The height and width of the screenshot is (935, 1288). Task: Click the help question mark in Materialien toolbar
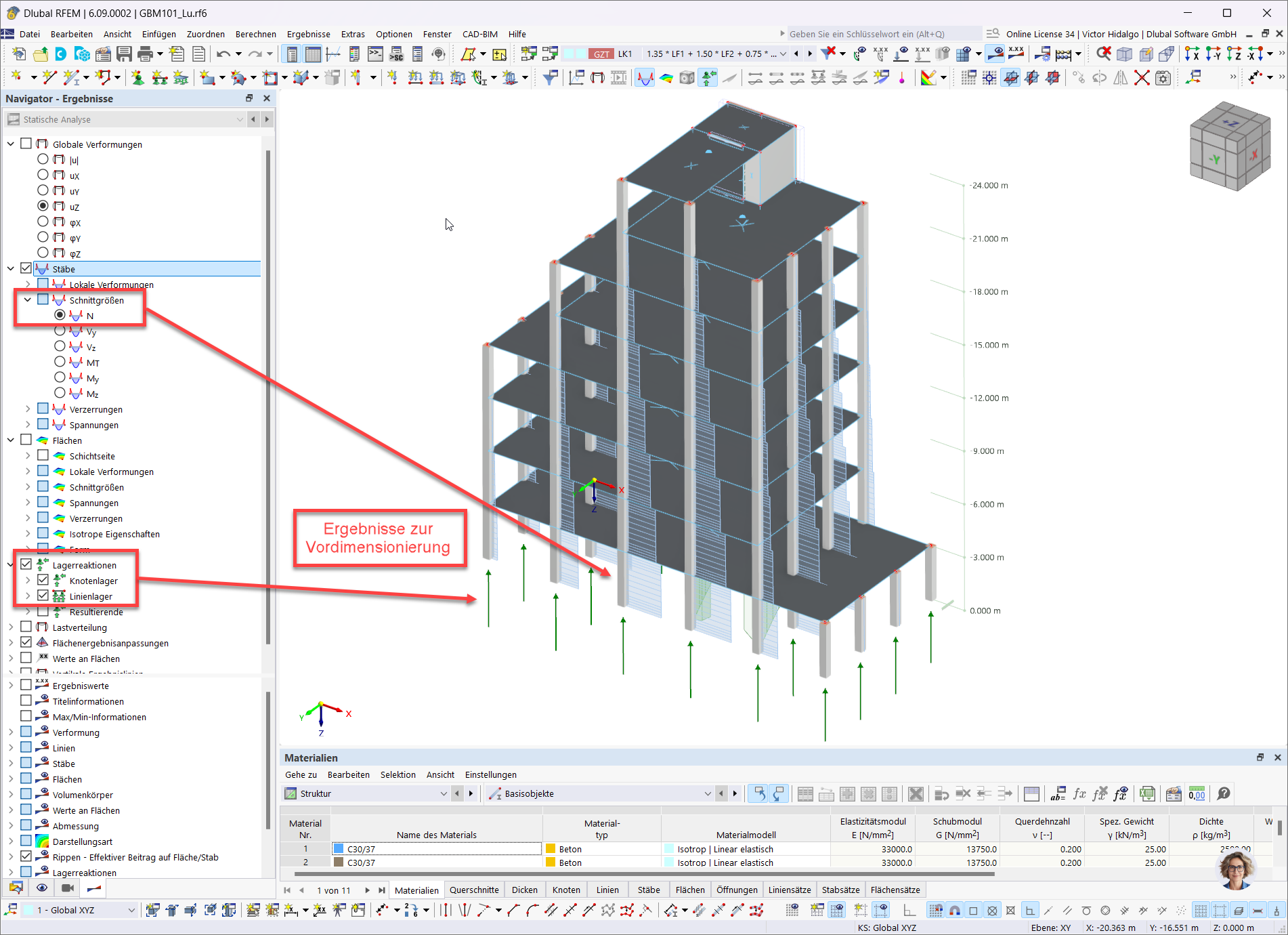1224,793
